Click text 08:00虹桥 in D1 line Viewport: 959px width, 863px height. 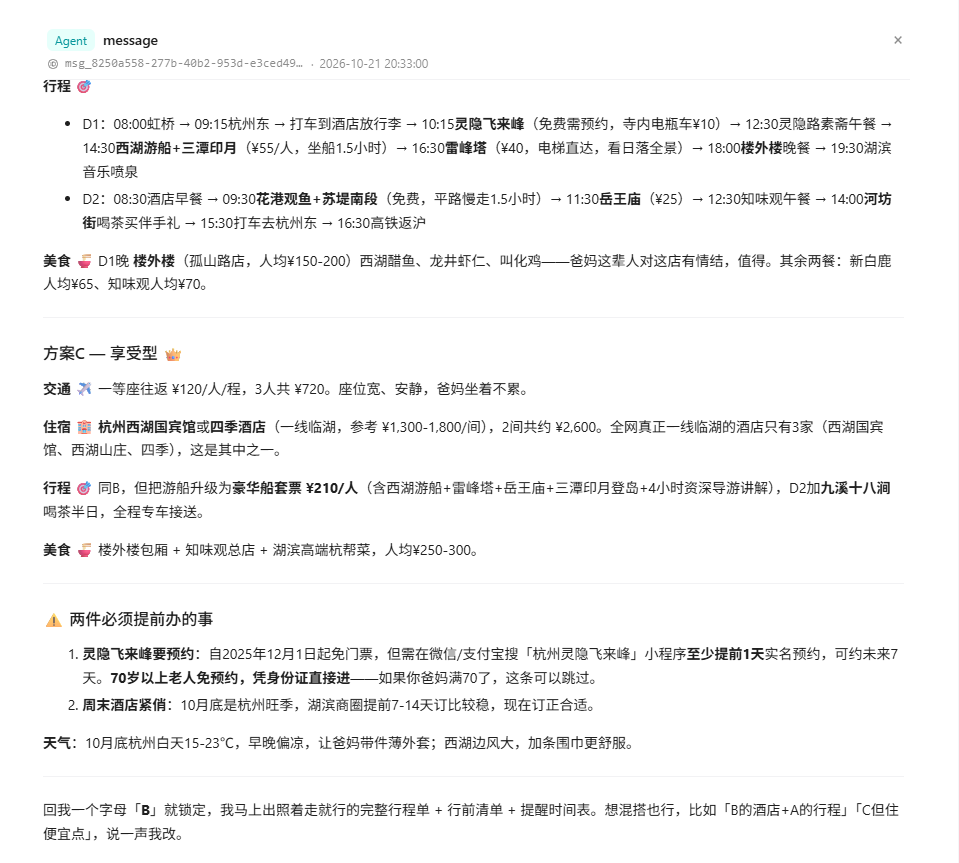click(x=144, y=124)
